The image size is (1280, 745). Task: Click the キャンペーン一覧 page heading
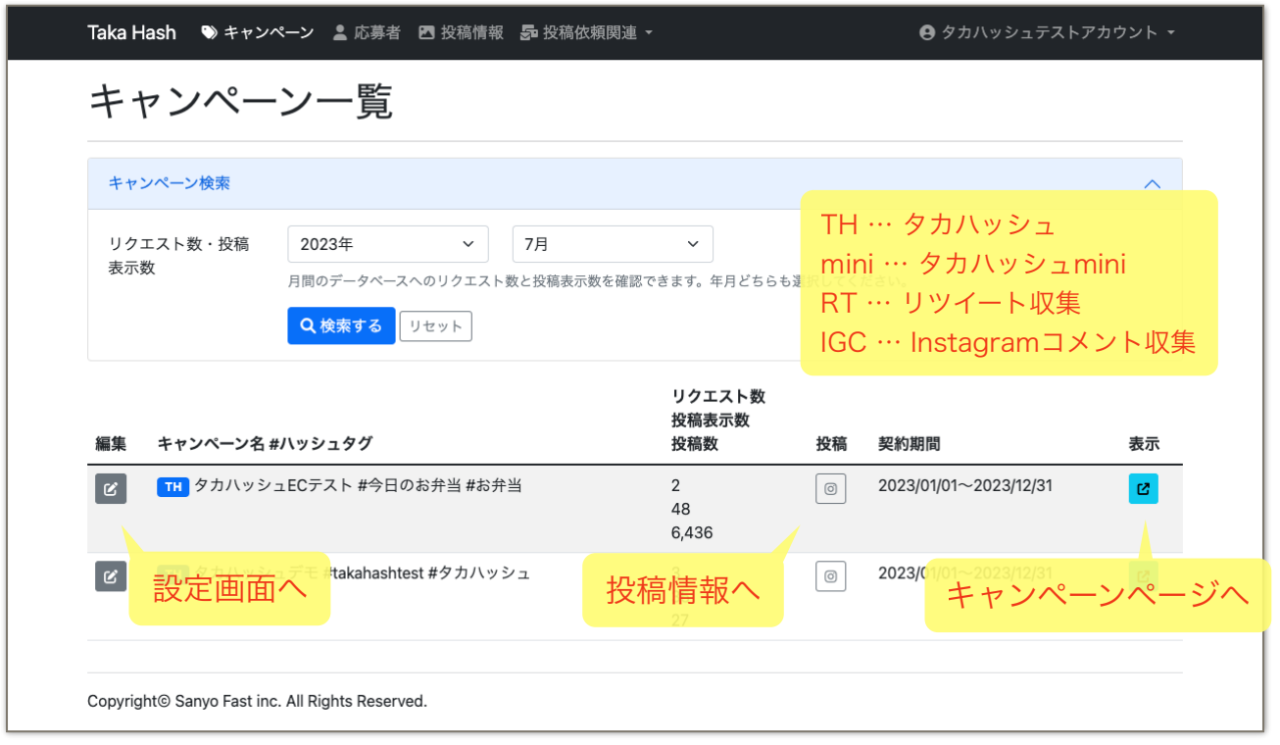click(x=240, y=102)
